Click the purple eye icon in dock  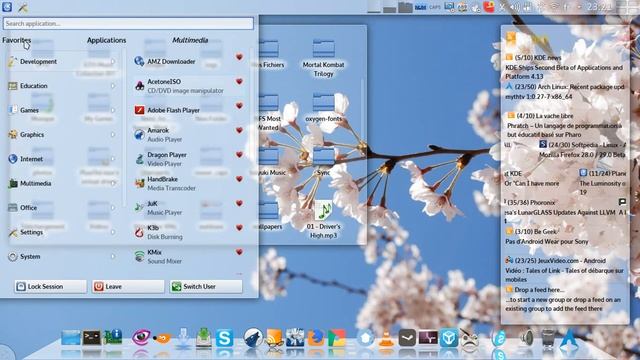(141, 338)
